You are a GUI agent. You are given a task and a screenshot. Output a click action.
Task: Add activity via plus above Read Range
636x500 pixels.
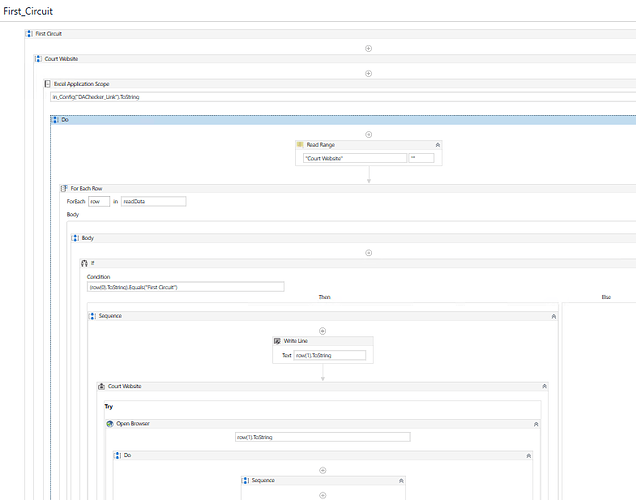[368, 135]
